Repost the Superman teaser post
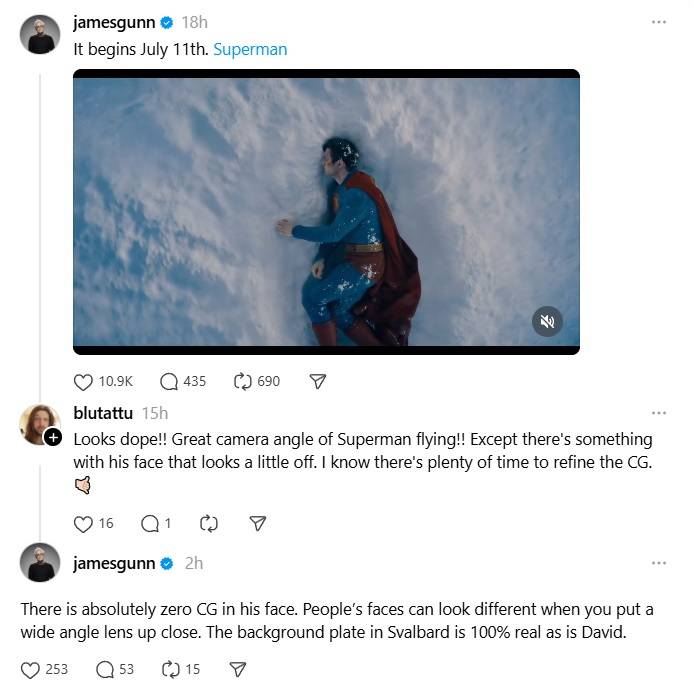This screenshot has height=690, width=694. [242, 381]
